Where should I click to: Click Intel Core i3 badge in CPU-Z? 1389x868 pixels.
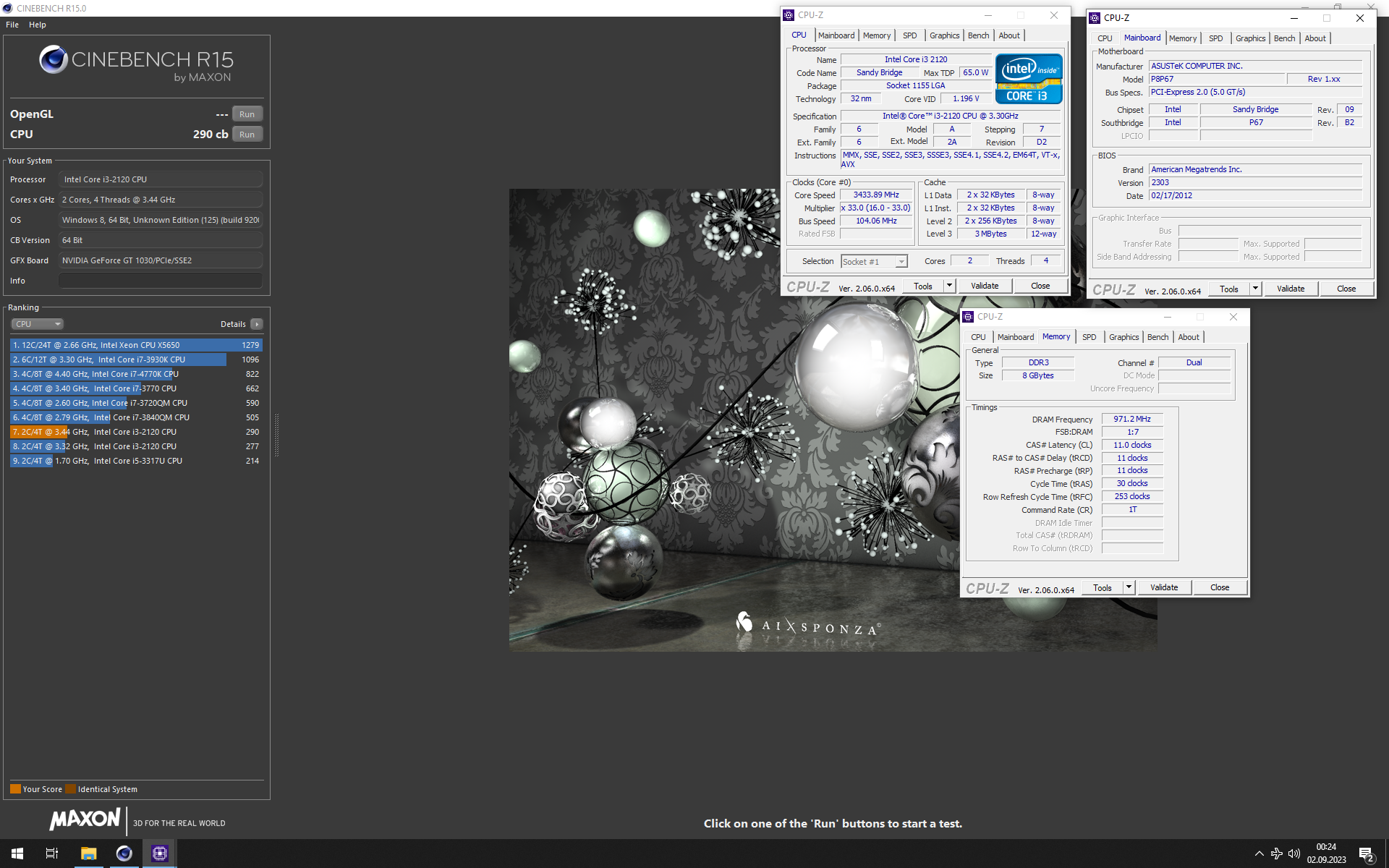click(1028, 78)
